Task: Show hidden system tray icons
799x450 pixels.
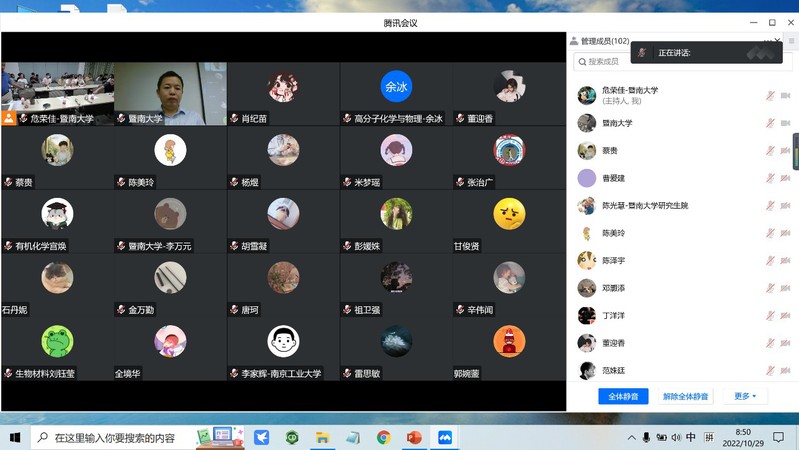Action: tap(631, 438)
